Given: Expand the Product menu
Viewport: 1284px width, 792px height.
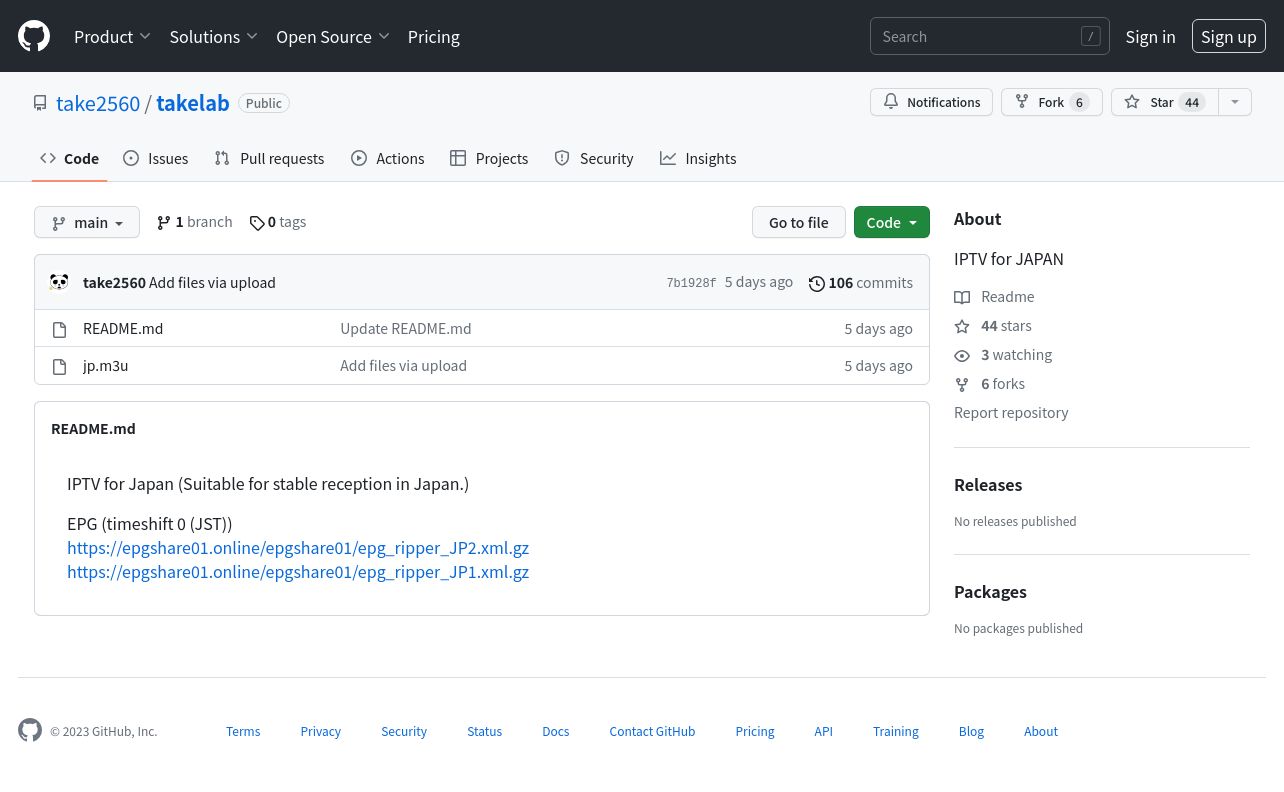Looking at the screenshot, I should (112, 37).
